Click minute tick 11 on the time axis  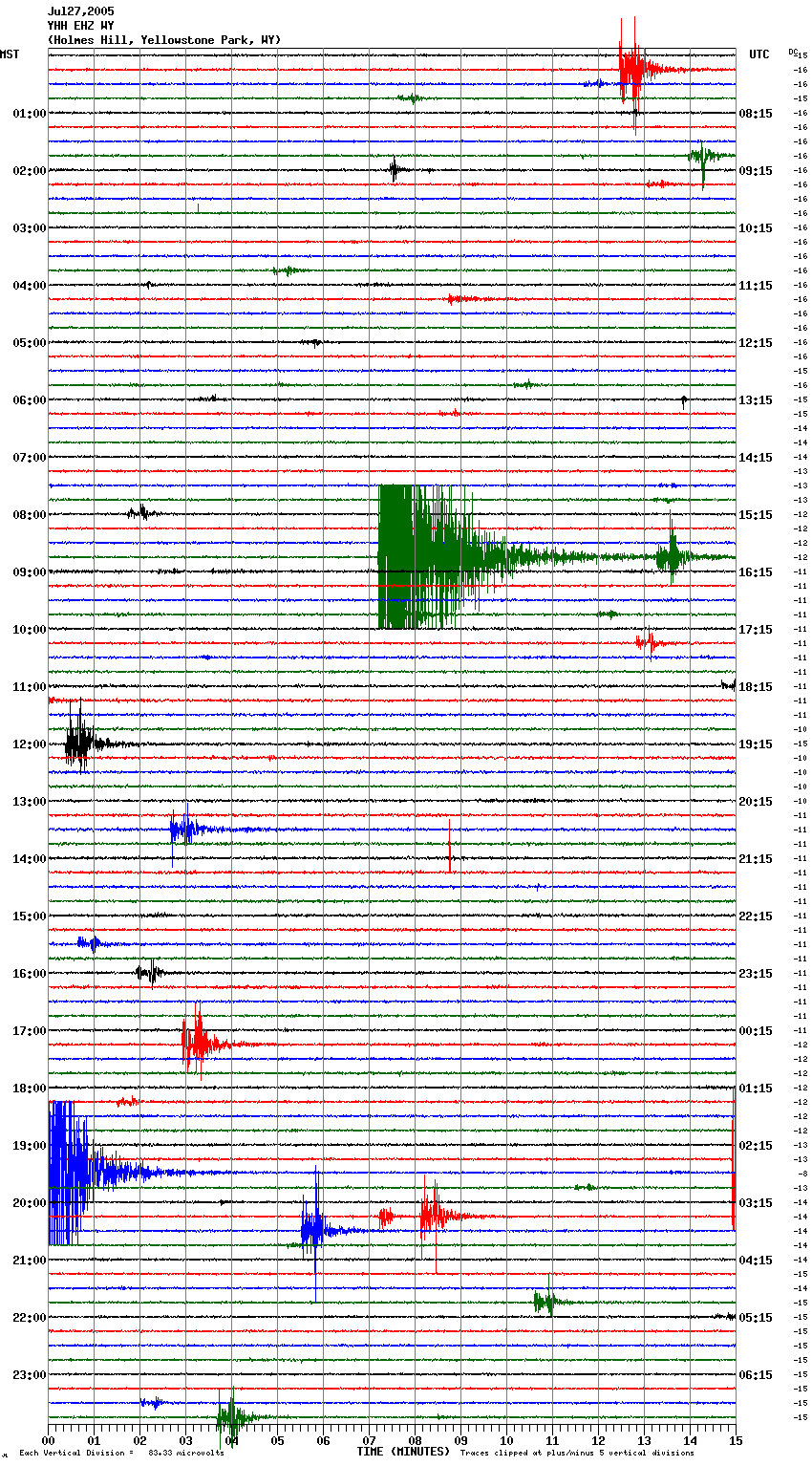552,1441
